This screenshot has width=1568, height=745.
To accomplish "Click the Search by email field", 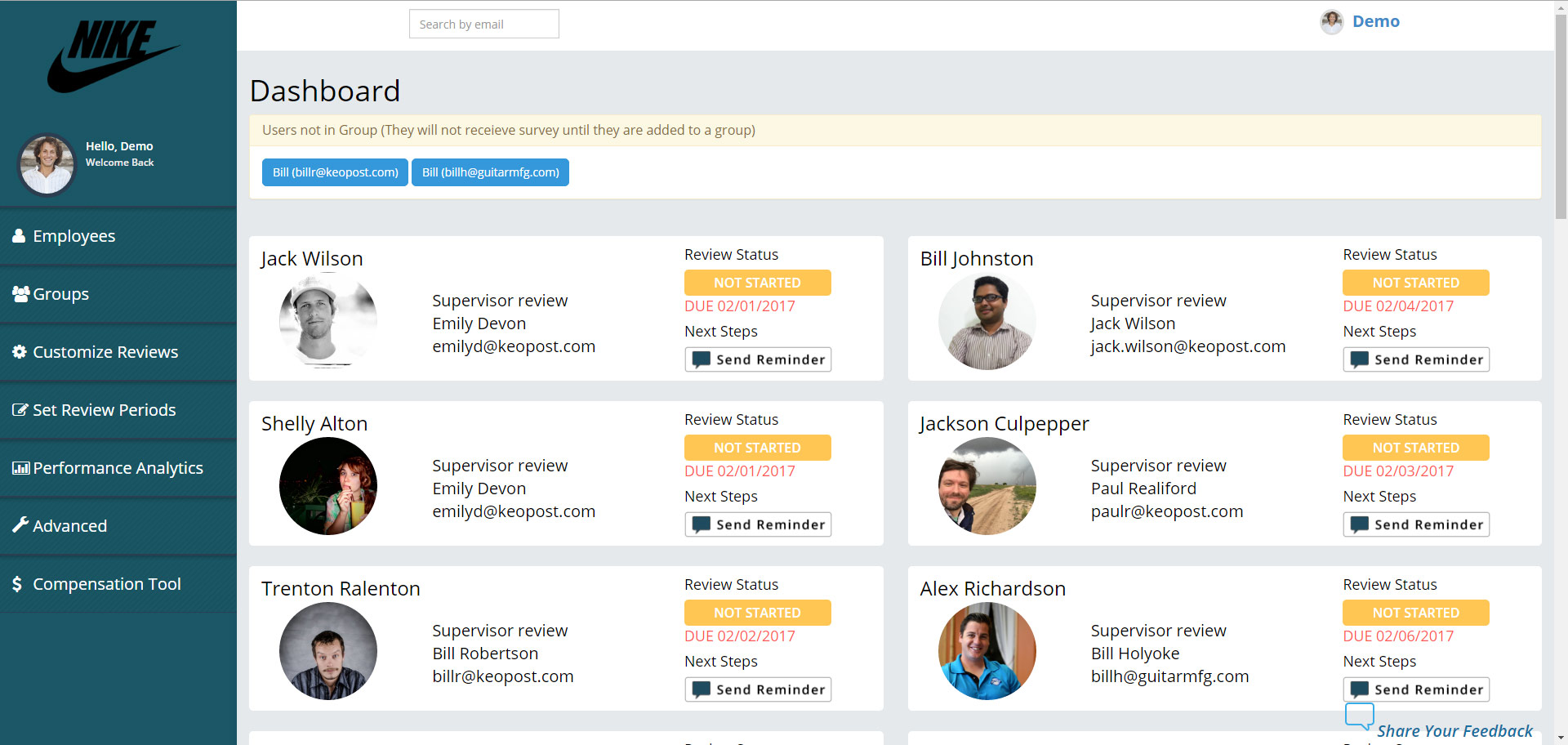I will pyautogui.click(x=483, y=25).
